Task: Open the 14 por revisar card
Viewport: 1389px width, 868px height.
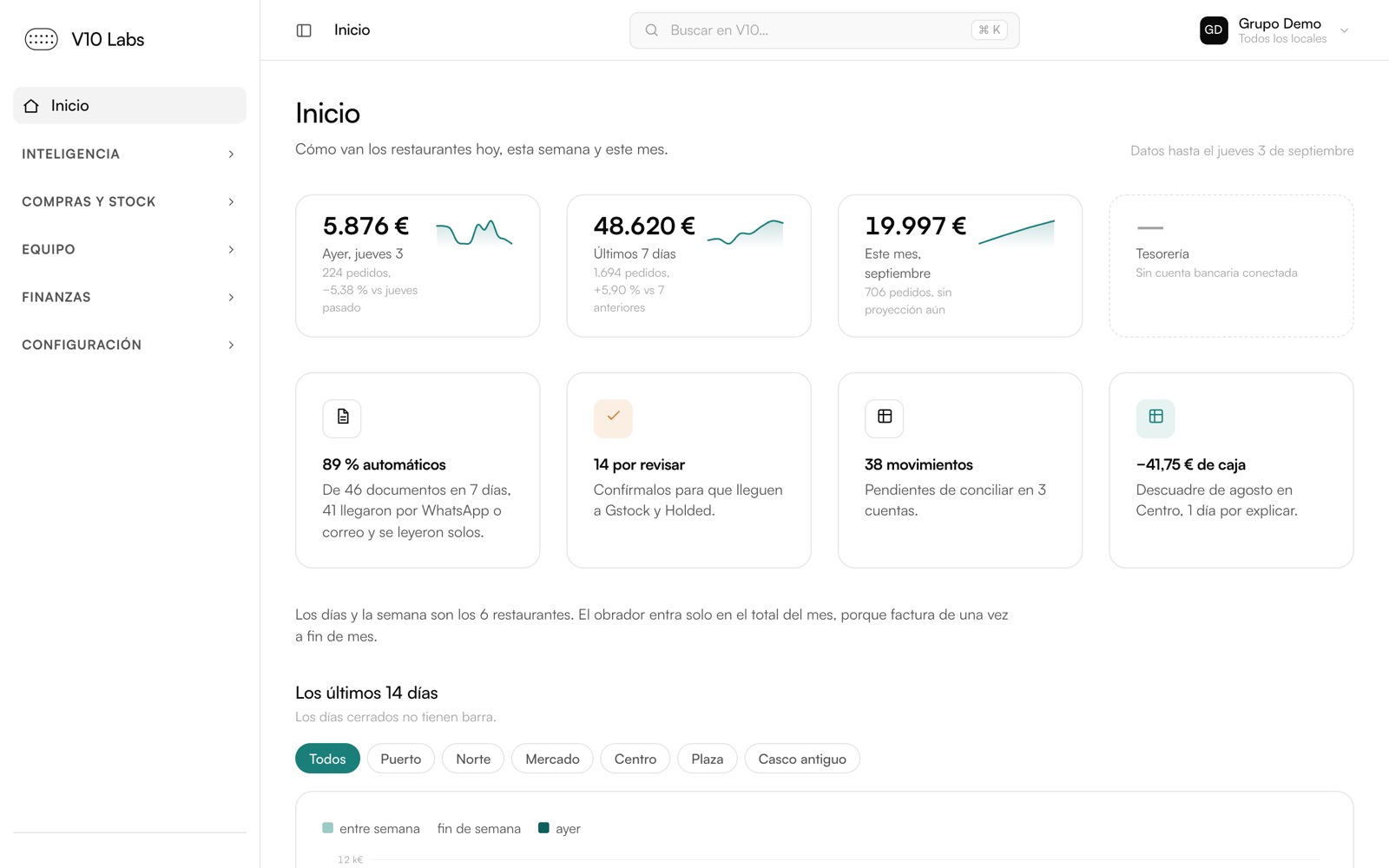Action: (x=688, y=470)
